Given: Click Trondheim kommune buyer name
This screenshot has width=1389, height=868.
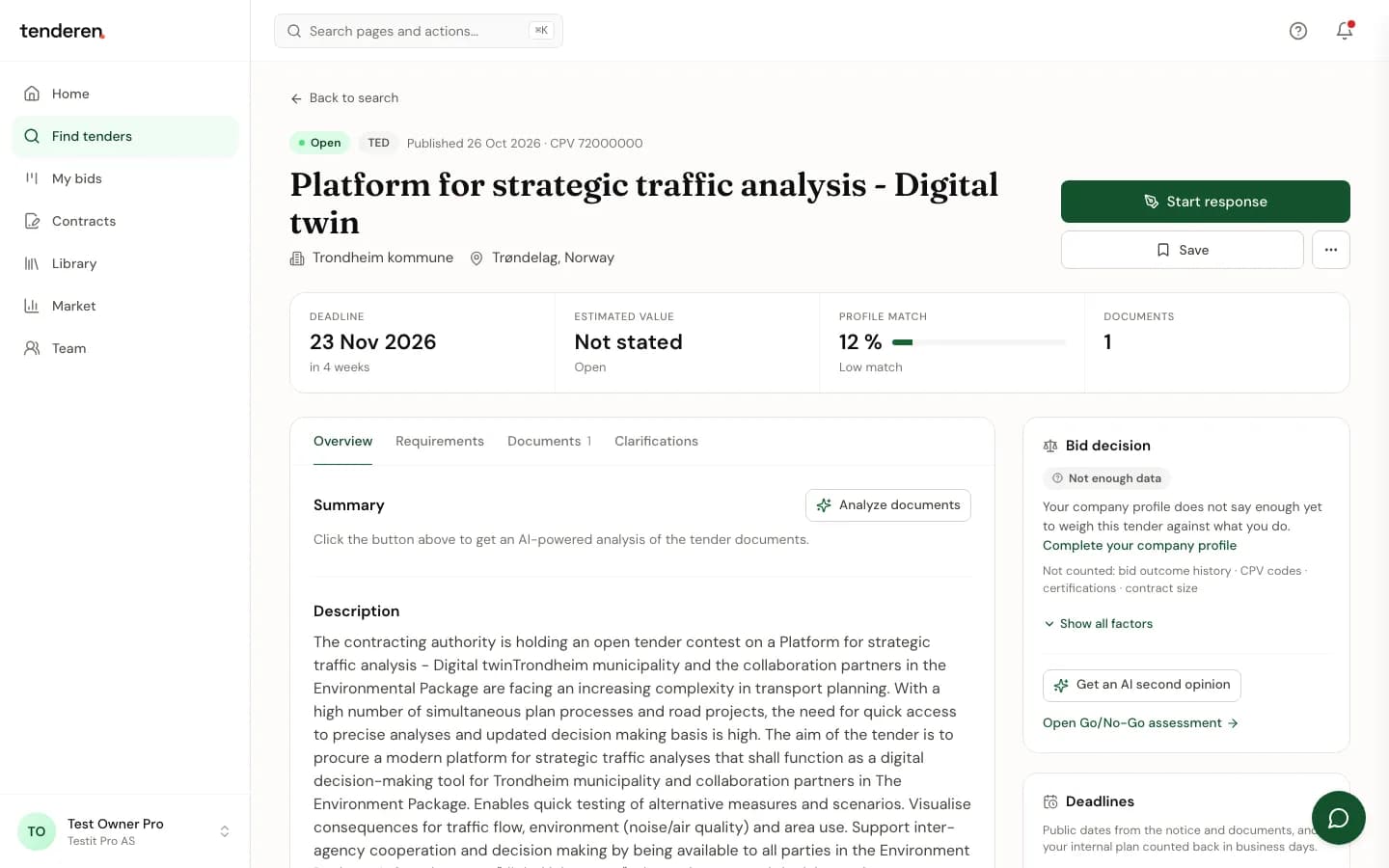Looking at the screenshot, I should (383, 258).
